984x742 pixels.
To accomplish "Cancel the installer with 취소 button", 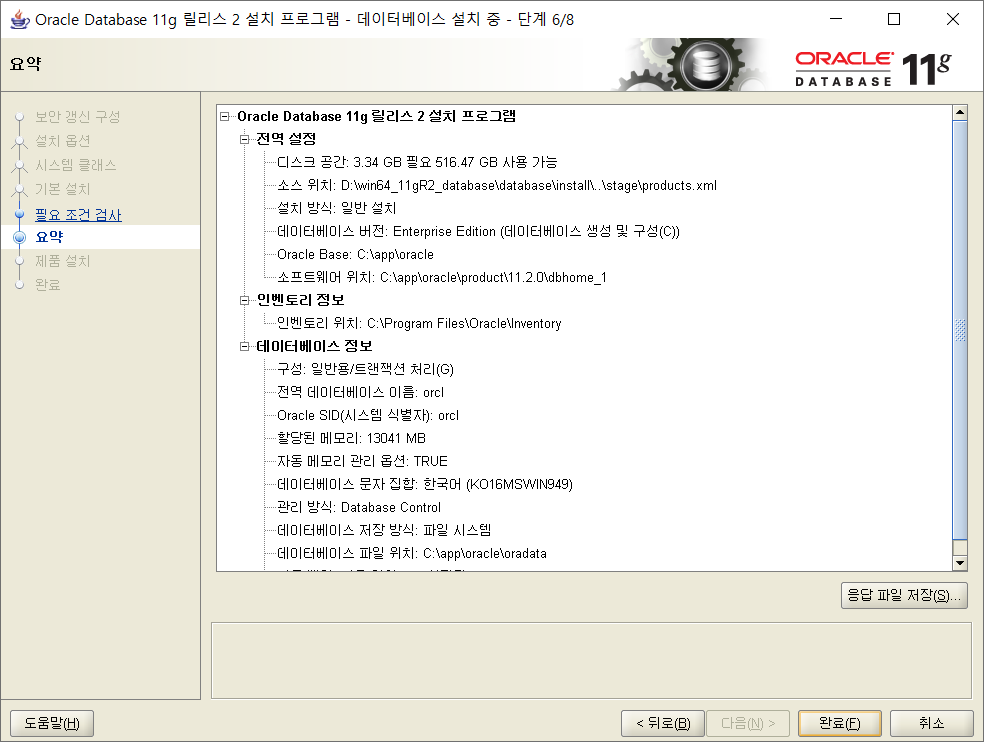I will (x=931, y=723).
